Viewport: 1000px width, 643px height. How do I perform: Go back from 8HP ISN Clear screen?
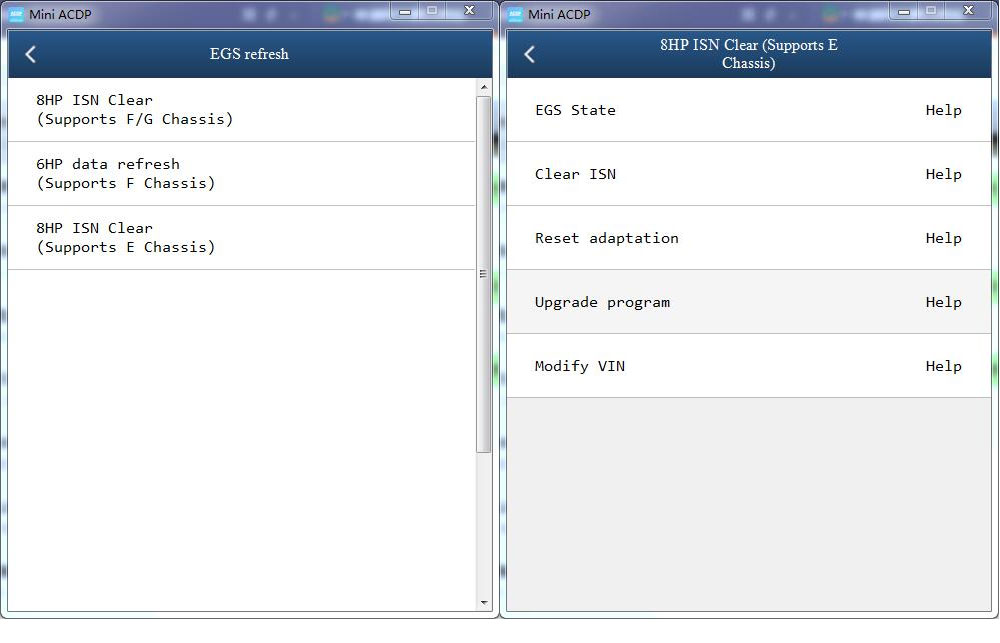[x=530, y=54]
